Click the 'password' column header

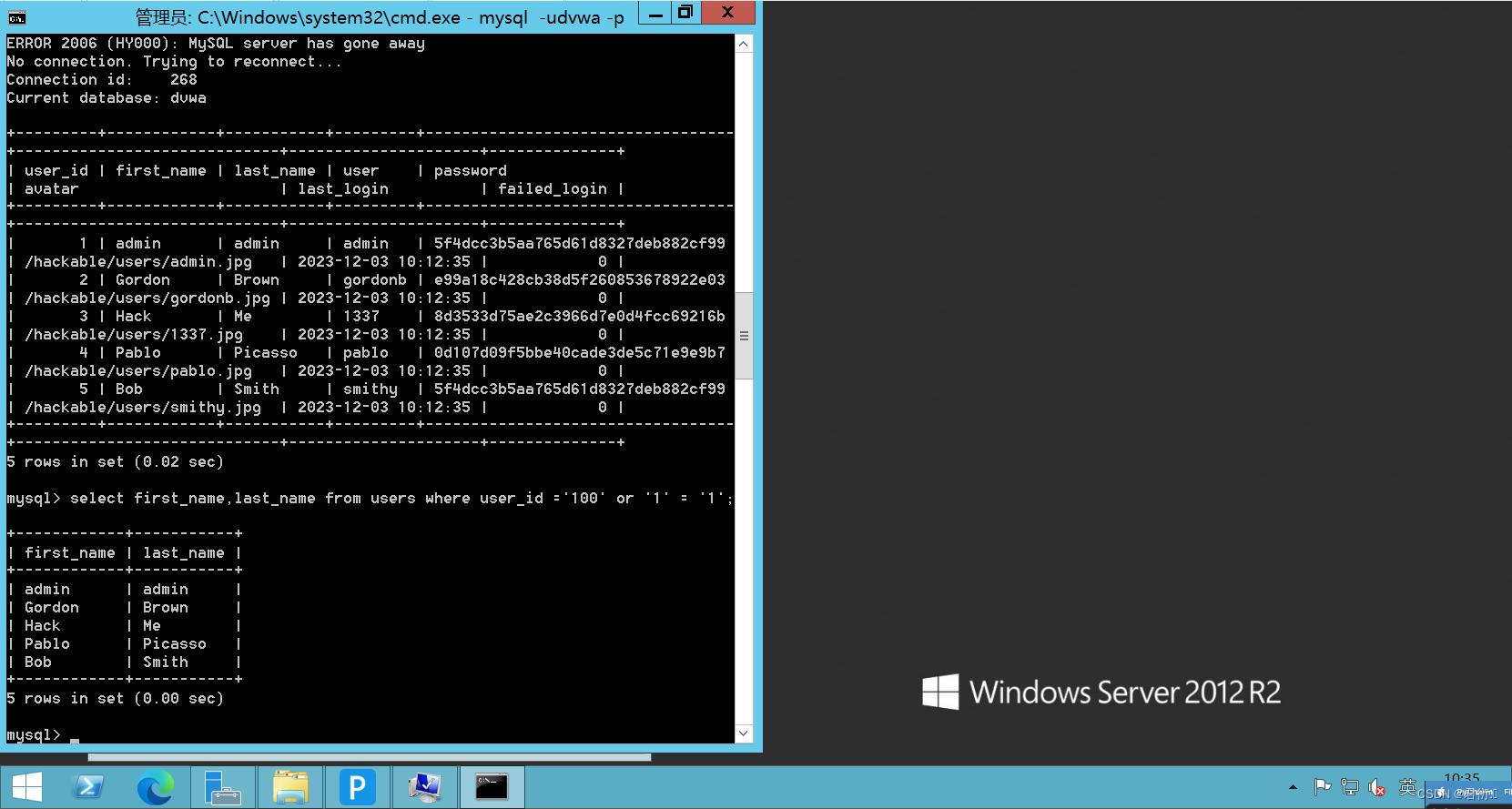471,171
